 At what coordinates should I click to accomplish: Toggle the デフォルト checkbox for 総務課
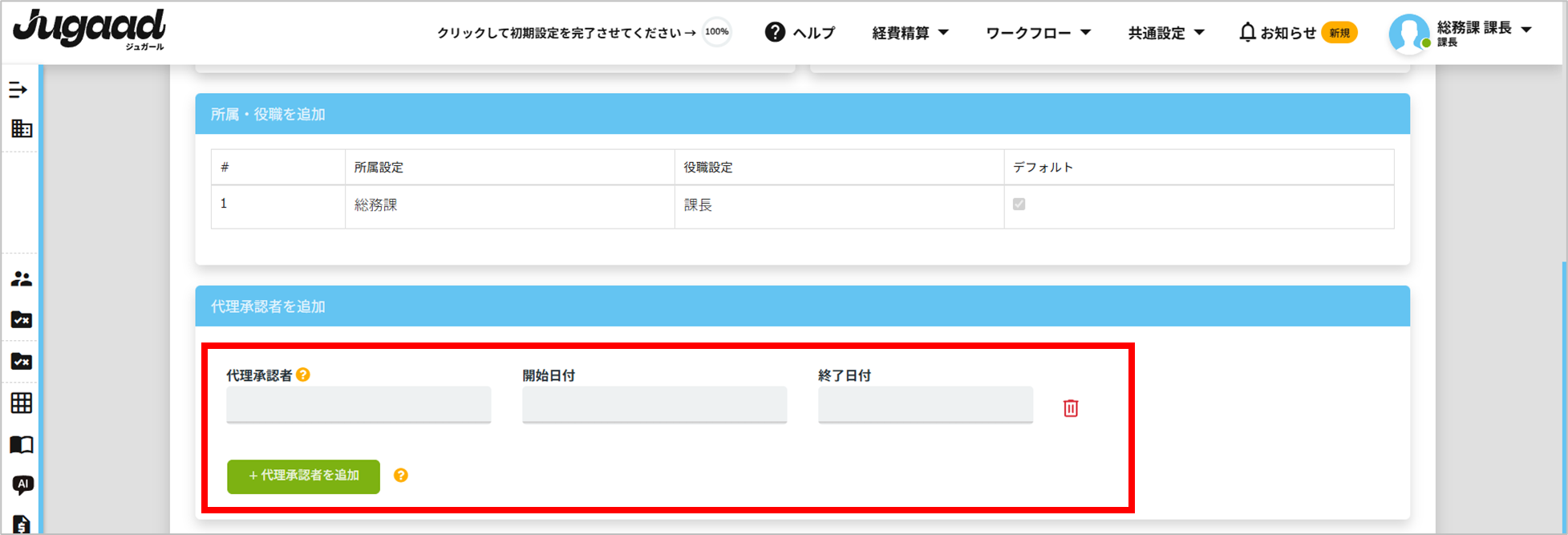[1019, 205]
